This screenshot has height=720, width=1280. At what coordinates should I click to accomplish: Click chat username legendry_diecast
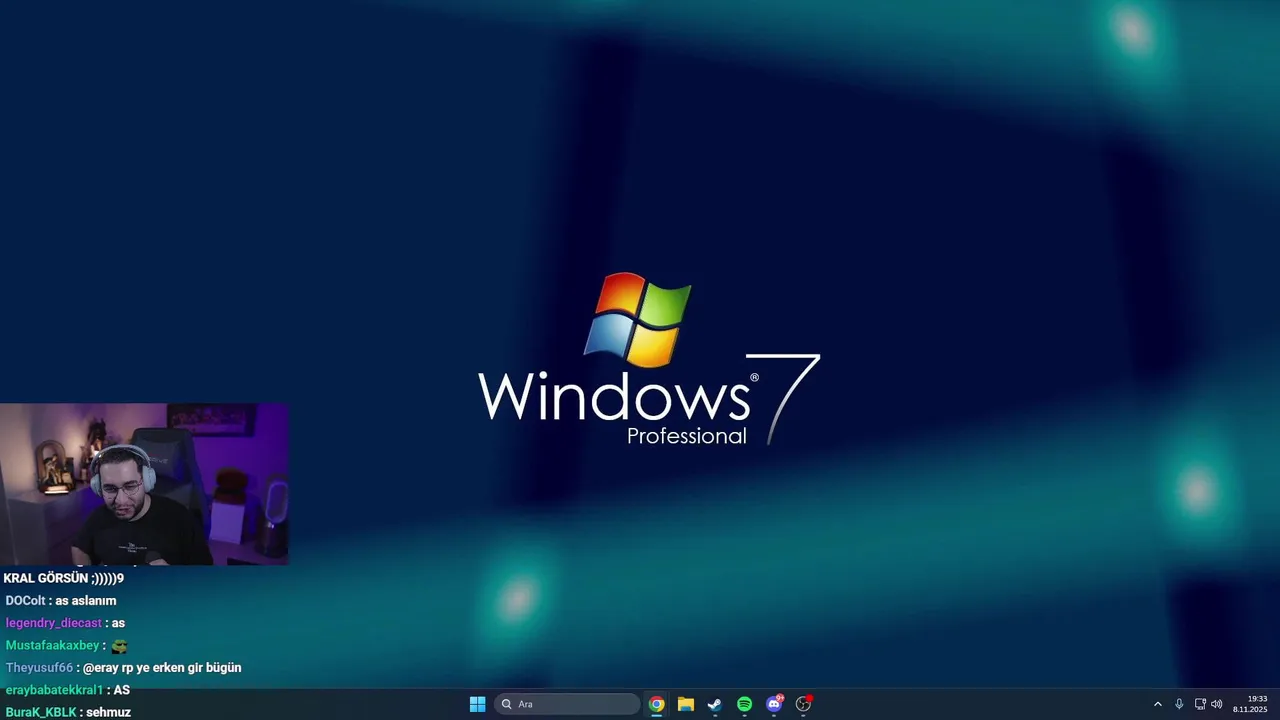coord(54,623)
